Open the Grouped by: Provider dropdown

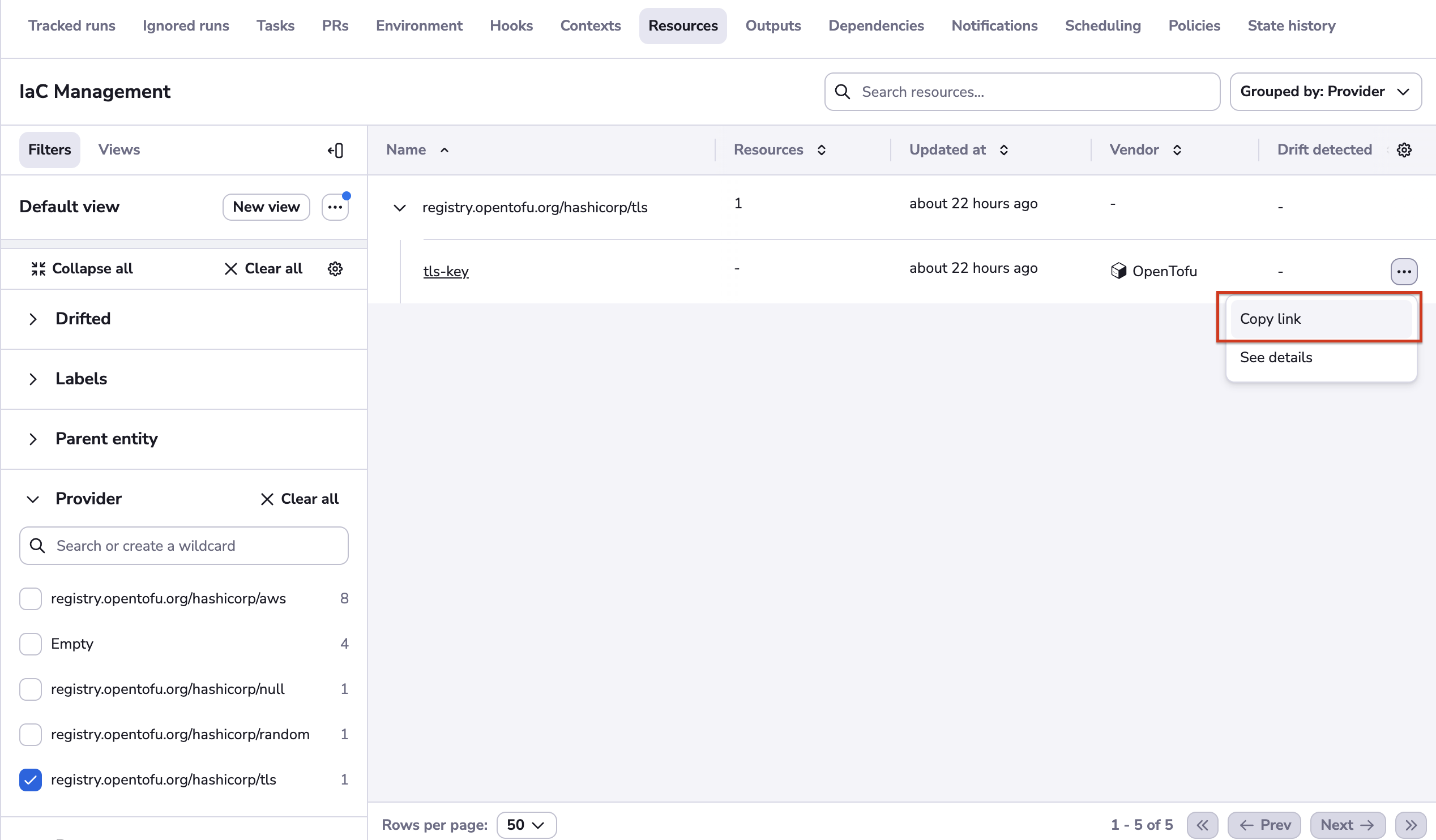click(1326, 91)
